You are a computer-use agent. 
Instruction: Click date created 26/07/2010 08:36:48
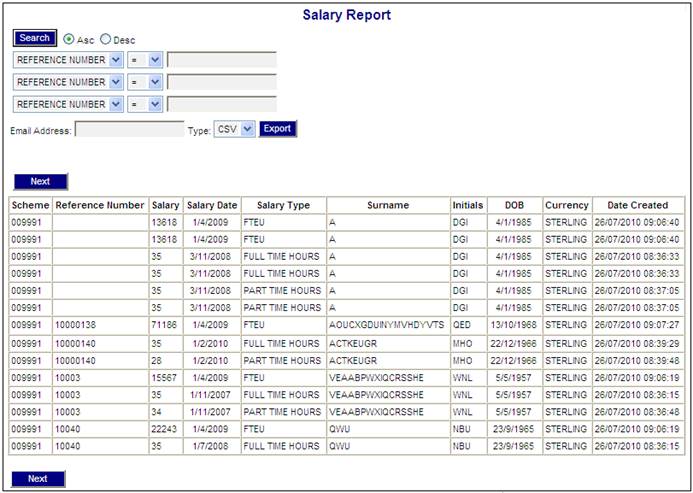click(x=638, y=412)
